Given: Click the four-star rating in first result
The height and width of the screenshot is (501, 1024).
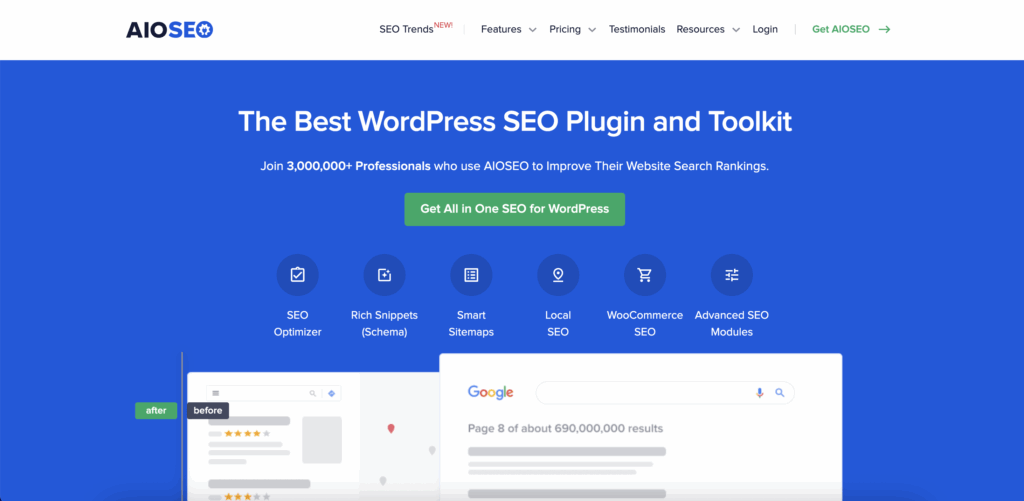Looking at the screenshot, I should (247, 433).
